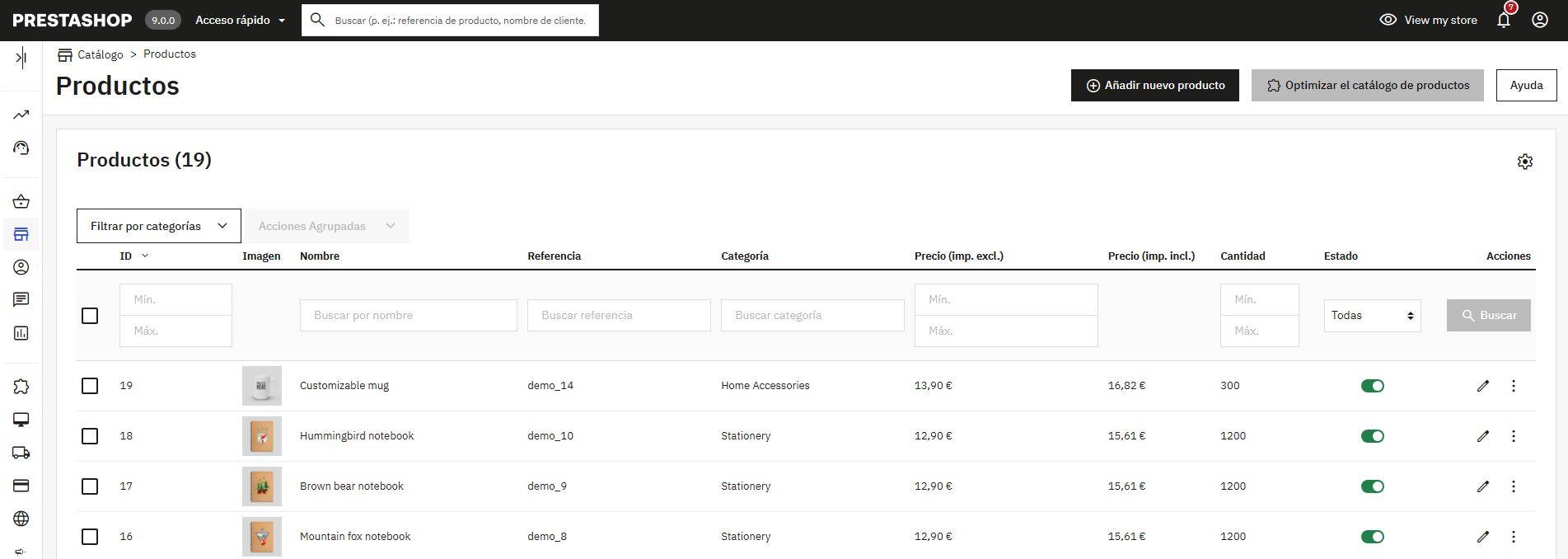
Task: Click the price Máx. filter field
Action: pyautogui.click(x=1006, y=331)
